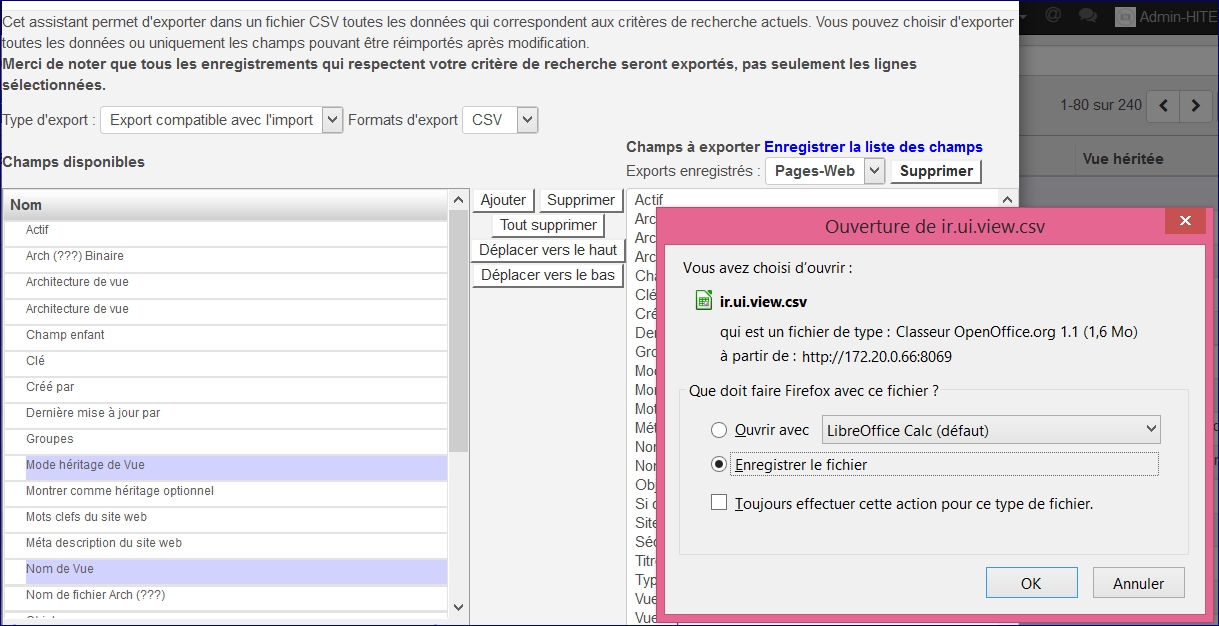The image size is (1219, 626).
Task: Open the conversations chat bubble icon
Action: (x=1088, y=15)
